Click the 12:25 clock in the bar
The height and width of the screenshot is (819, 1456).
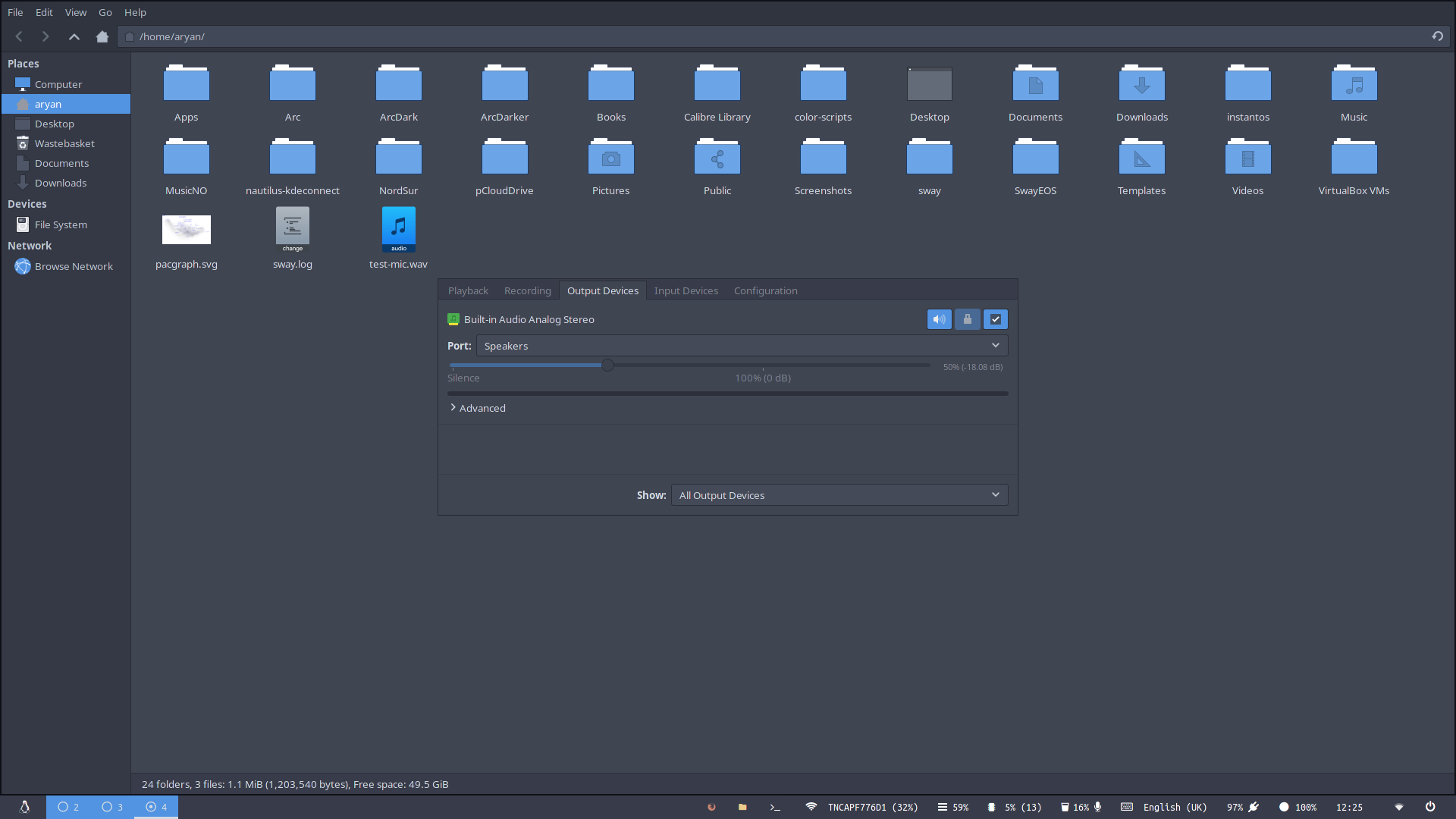[x=1349, y=807]
